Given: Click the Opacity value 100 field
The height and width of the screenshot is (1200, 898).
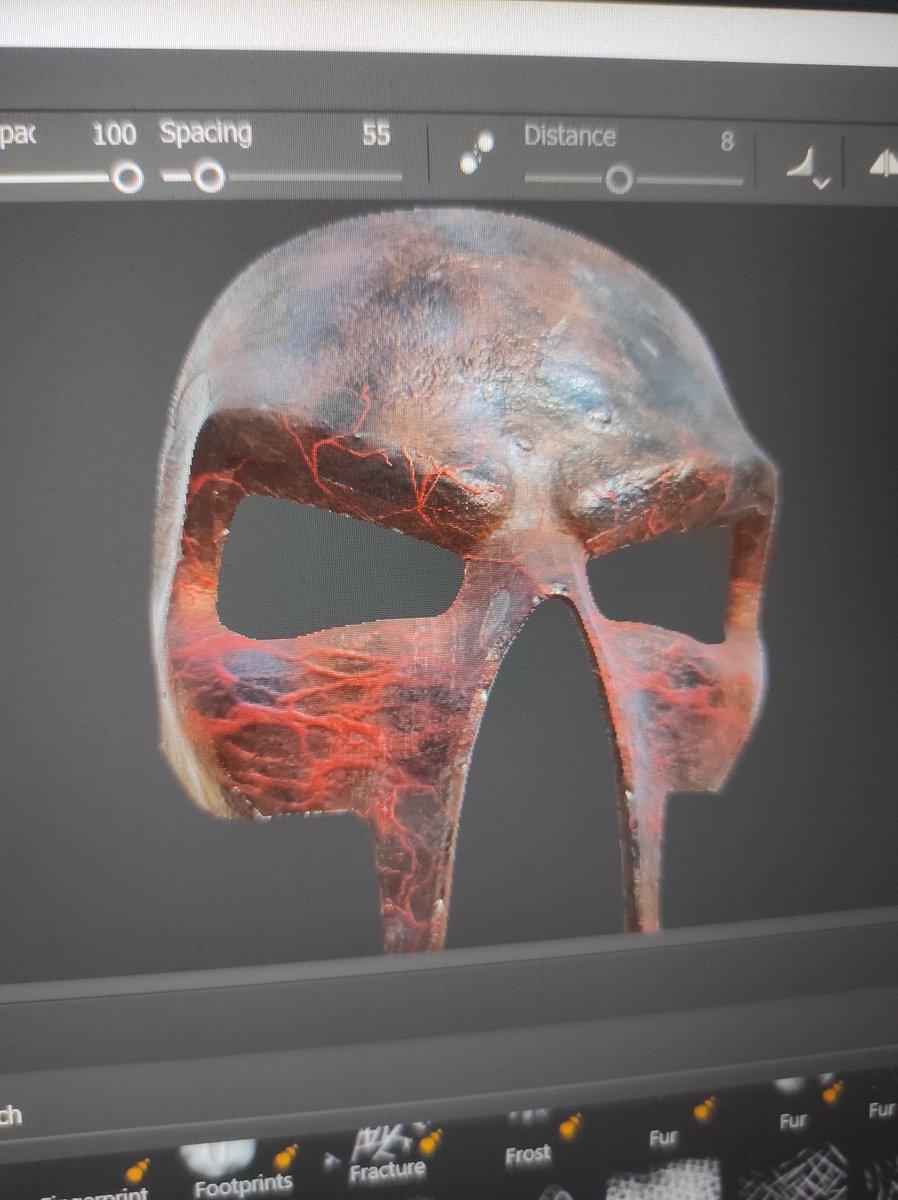Looking at the screenshot, I should point(113,136).
